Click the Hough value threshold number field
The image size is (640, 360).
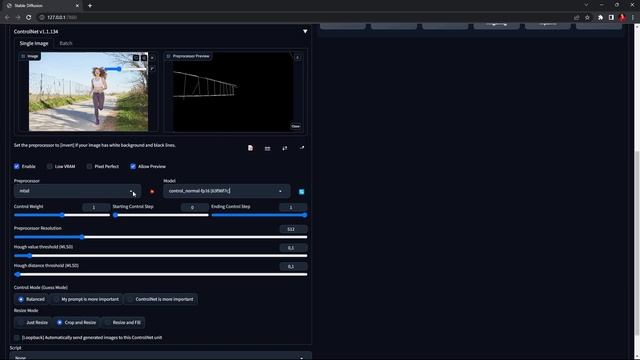pyautogui.click(x=293, y=248)
